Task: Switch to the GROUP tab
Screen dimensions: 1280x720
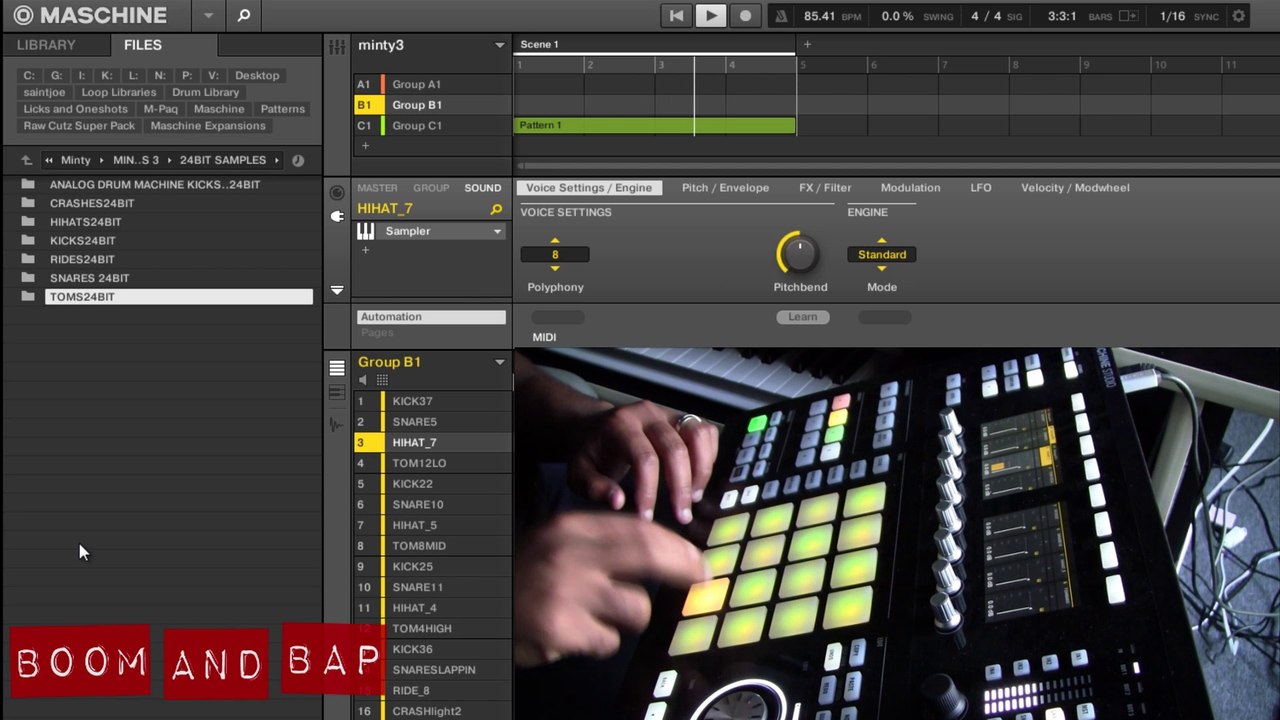Action: click(431, 188)
